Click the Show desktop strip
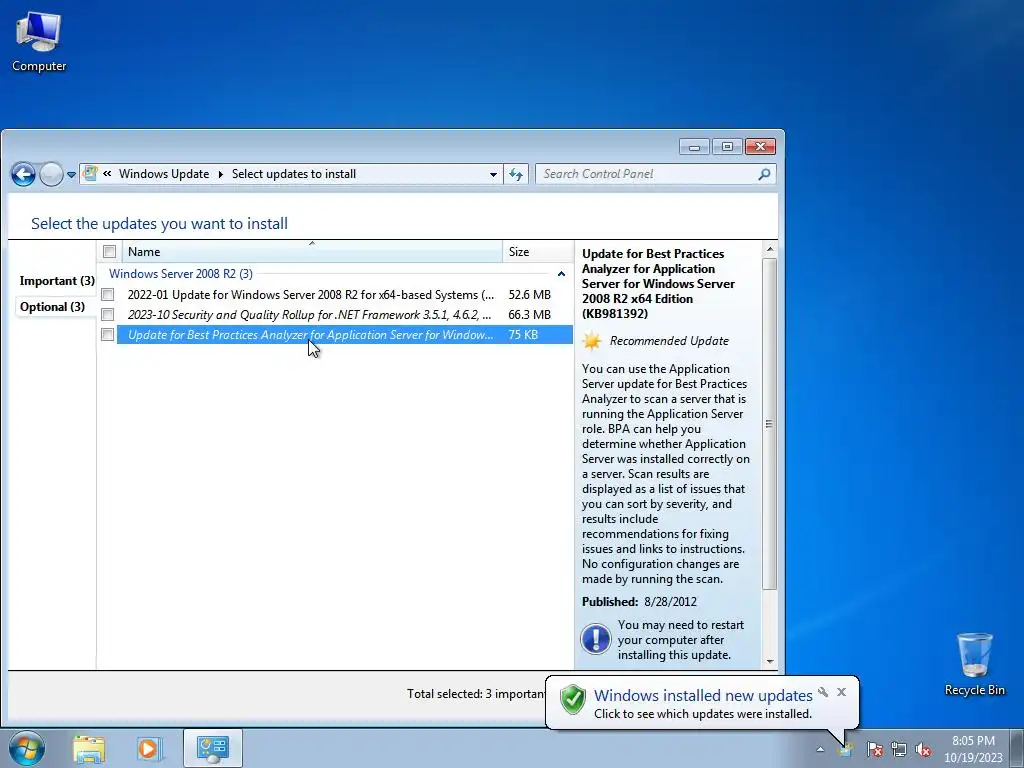Image resolution: width=1024 pixels, height=768 pixels. coord(1019,748)
